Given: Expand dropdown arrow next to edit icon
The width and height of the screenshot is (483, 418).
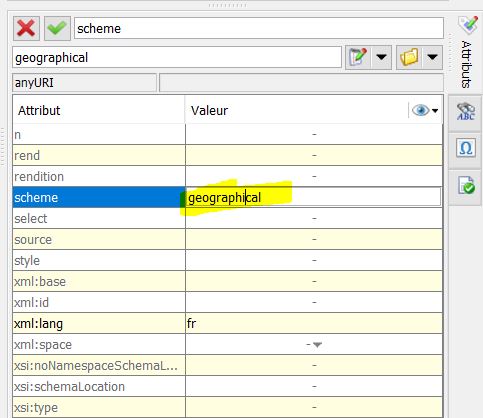Looking at the screenshot, I should tap(381, 57).
